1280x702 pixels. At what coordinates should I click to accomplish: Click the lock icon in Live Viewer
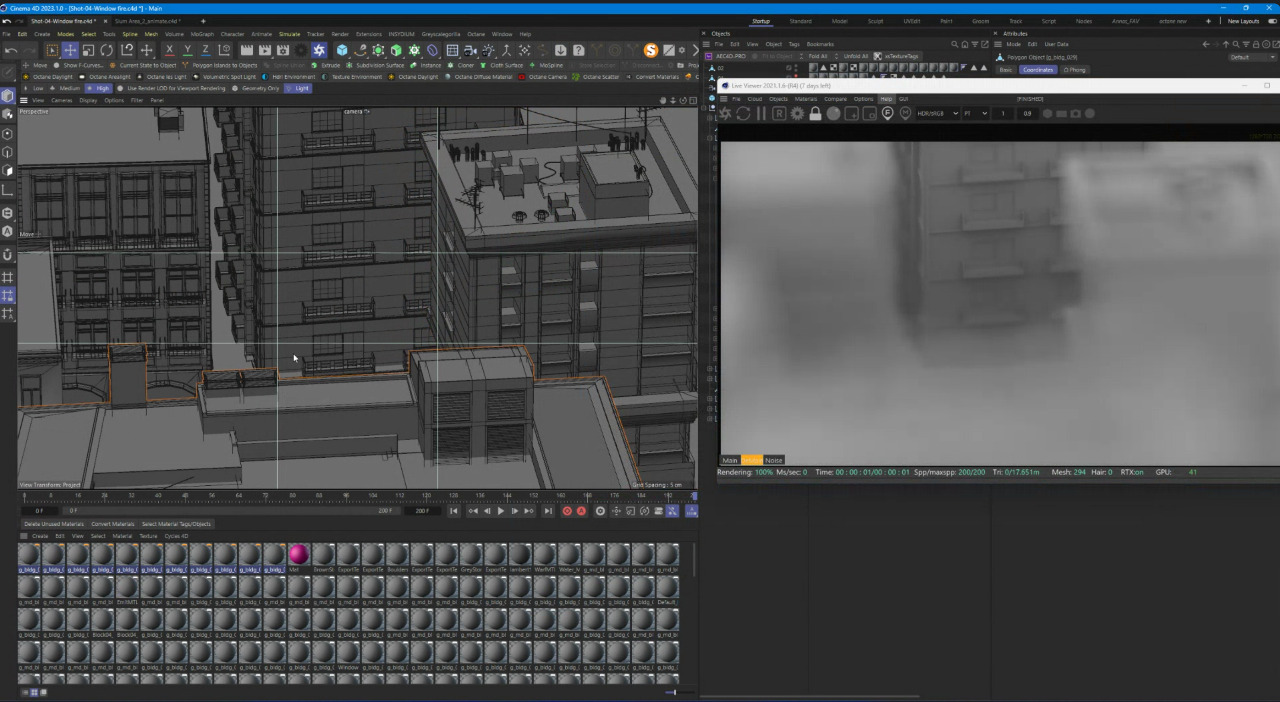(815, 113)
